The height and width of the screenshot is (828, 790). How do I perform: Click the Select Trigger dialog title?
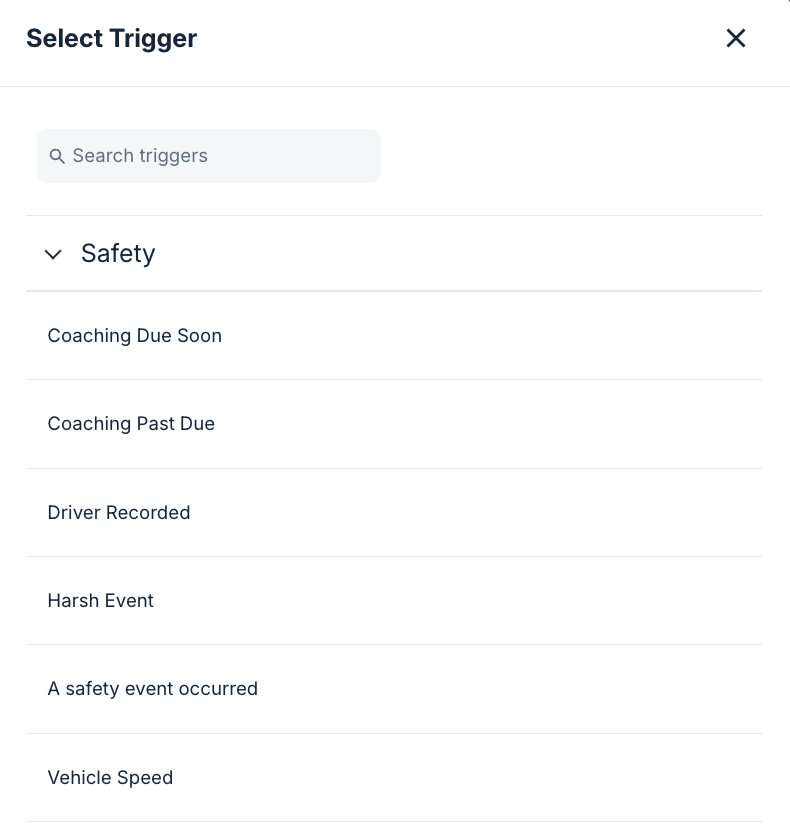click(112, 38)
